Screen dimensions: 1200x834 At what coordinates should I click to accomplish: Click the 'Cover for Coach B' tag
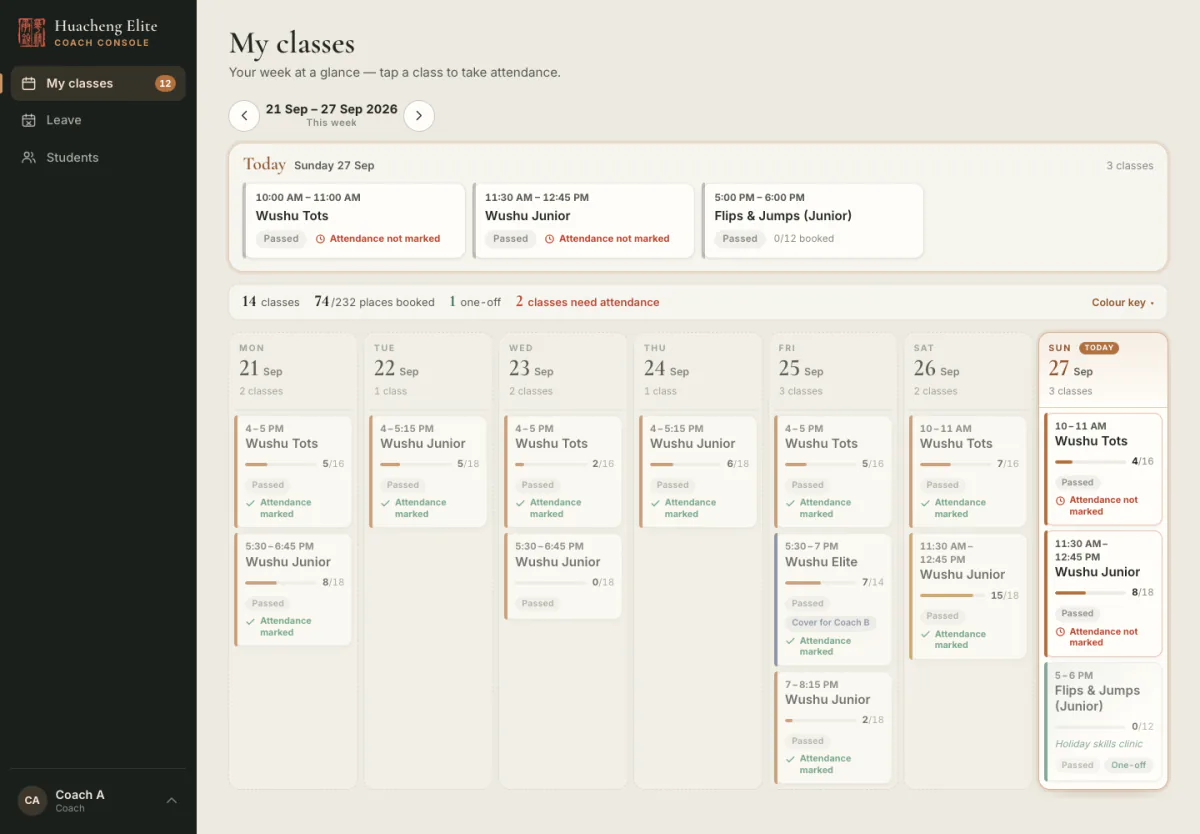831,623
